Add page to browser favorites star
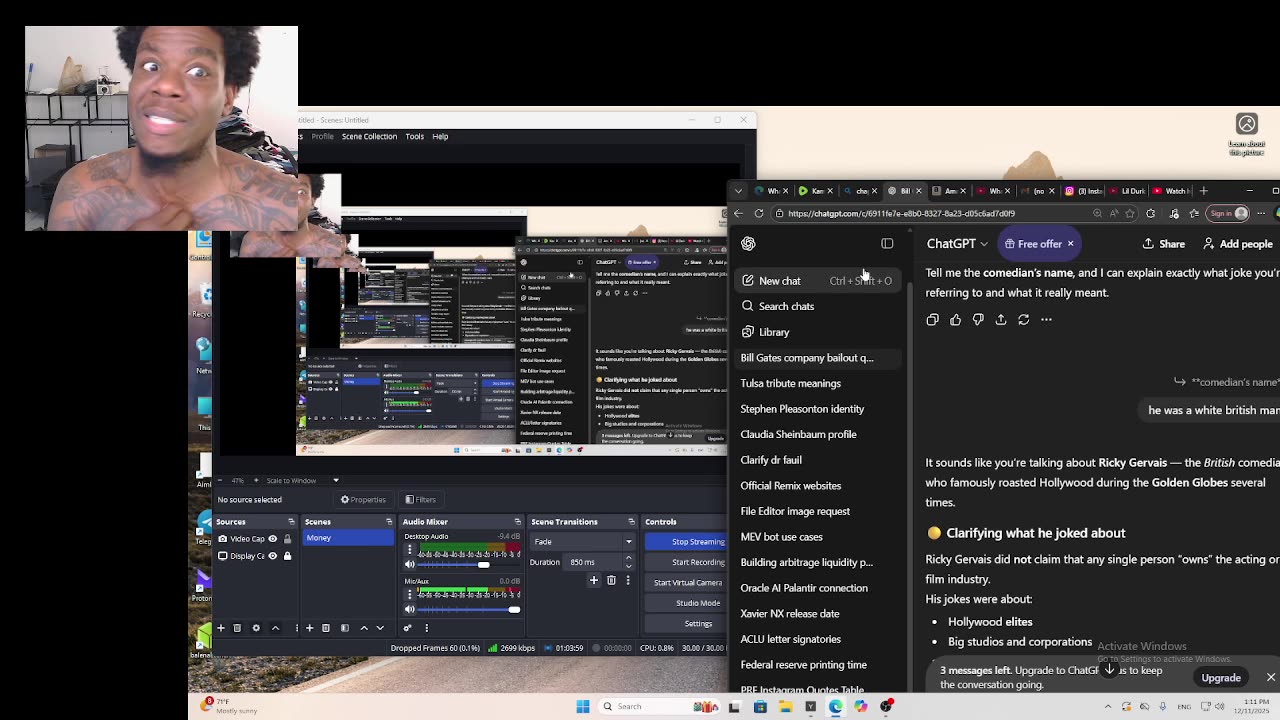 point(1130,213)
